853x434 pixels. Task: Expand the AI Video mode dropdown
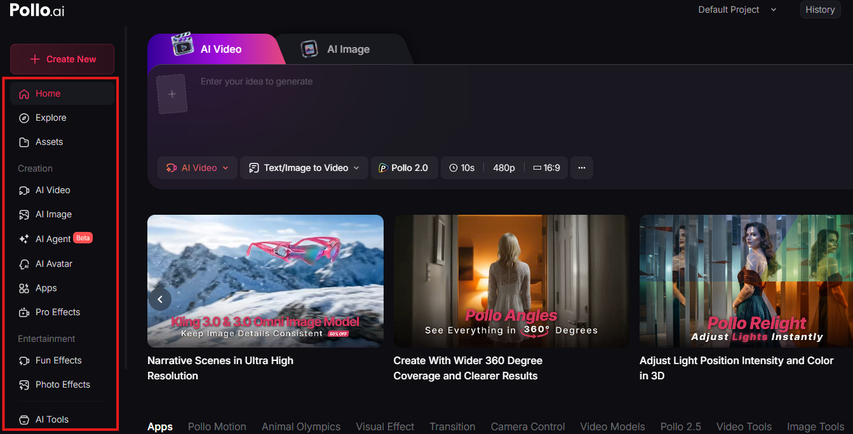[x=197, y=168]
